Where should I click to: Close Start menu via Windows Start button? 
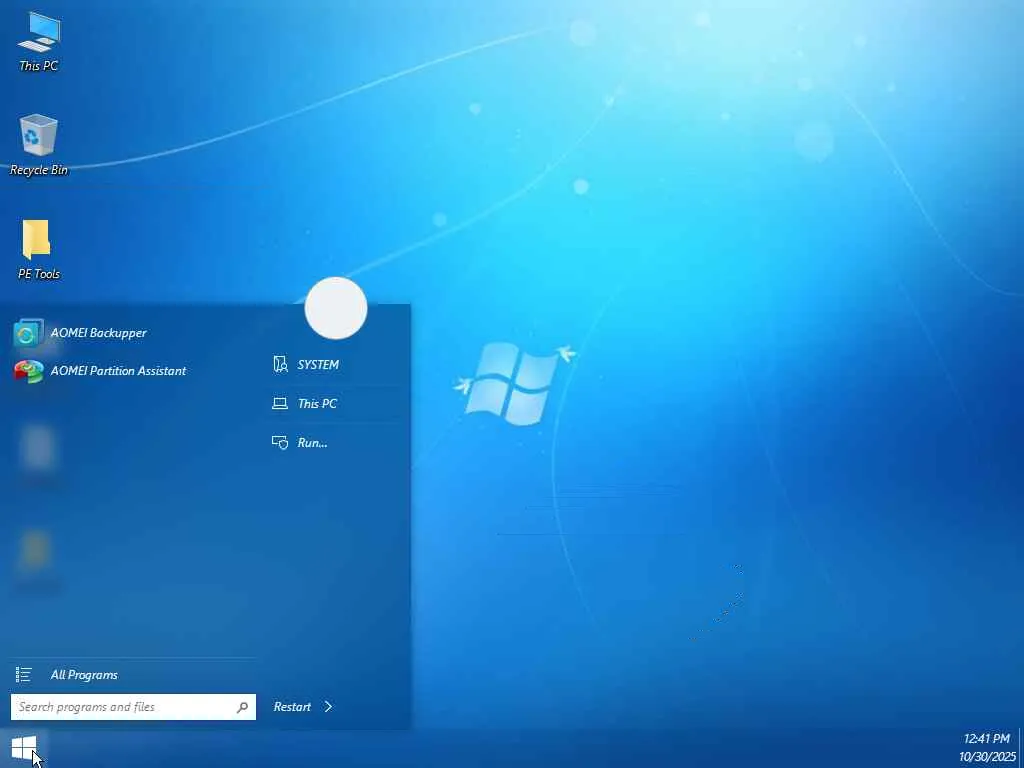[x=24, y=748]
